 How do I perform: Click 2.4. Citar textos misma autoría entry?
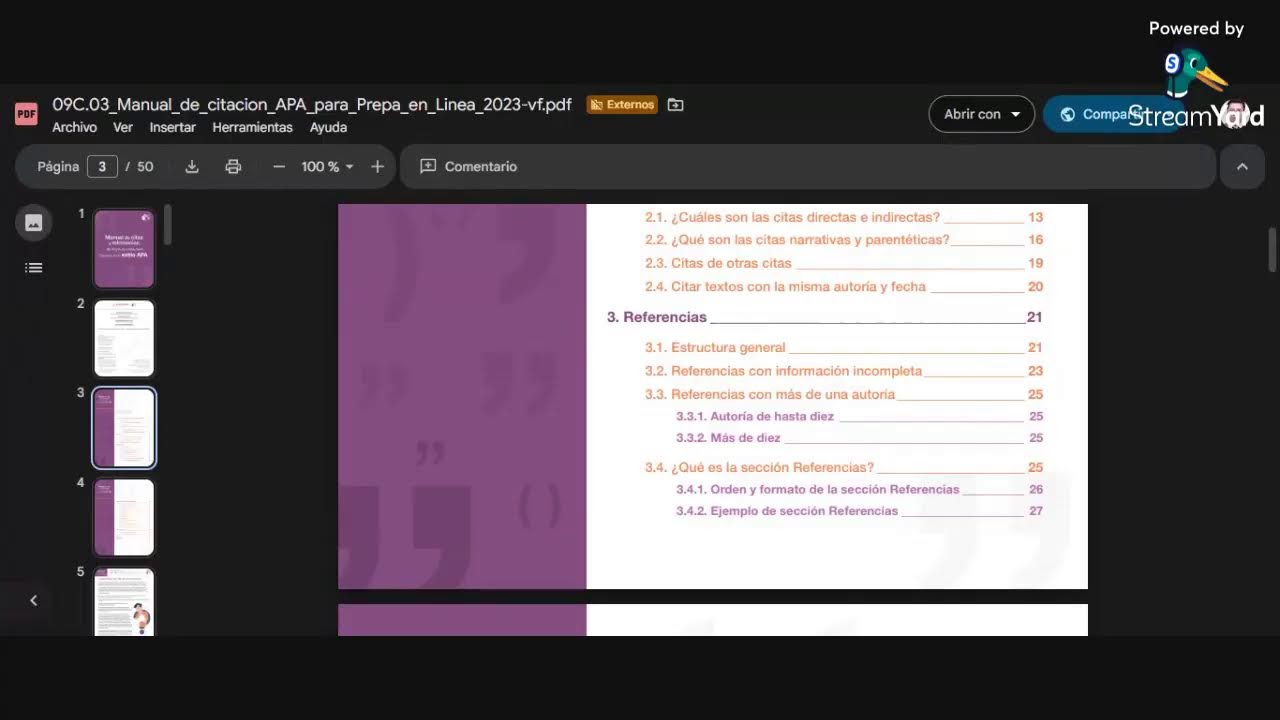(x=844, y=287)
